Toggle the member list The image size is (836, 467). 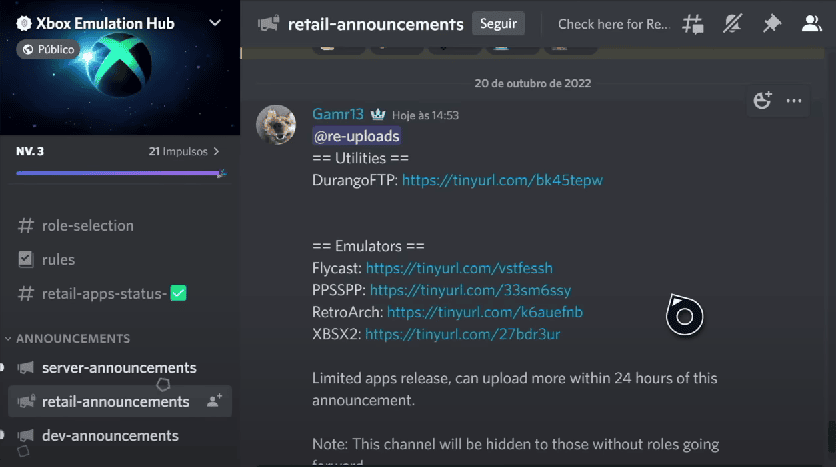click(811, 24)
